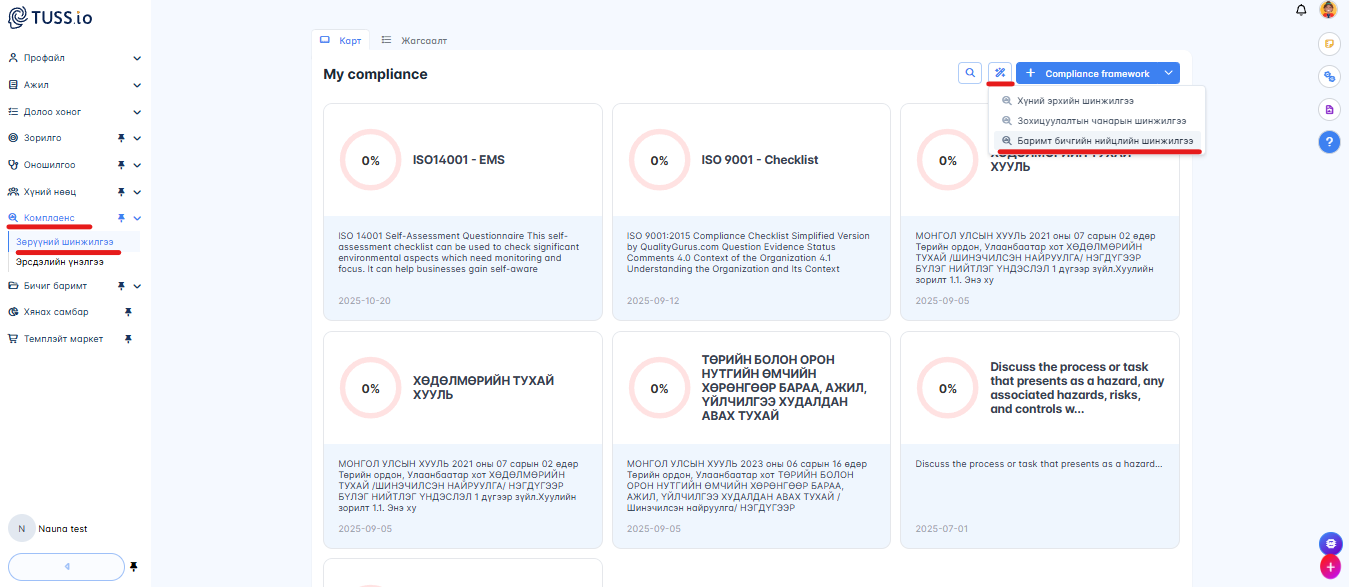Click the blue gears icon on right rail
The image size is (1349, 587).
1329,76
